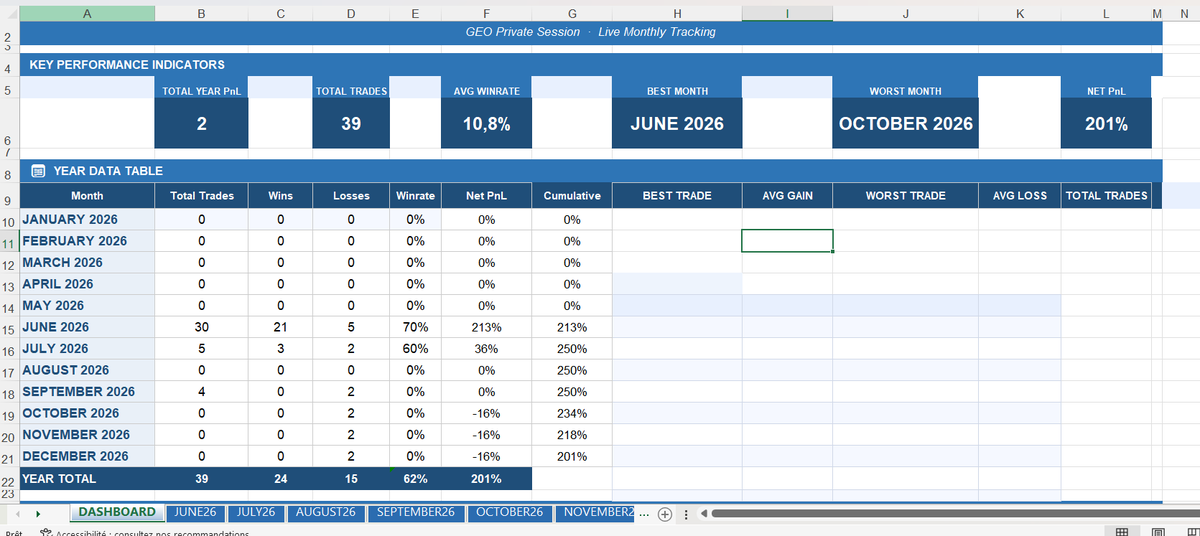Click November cumulative cell 218%
Screen dimensions: 1200x536
click(x=572, y=435)
